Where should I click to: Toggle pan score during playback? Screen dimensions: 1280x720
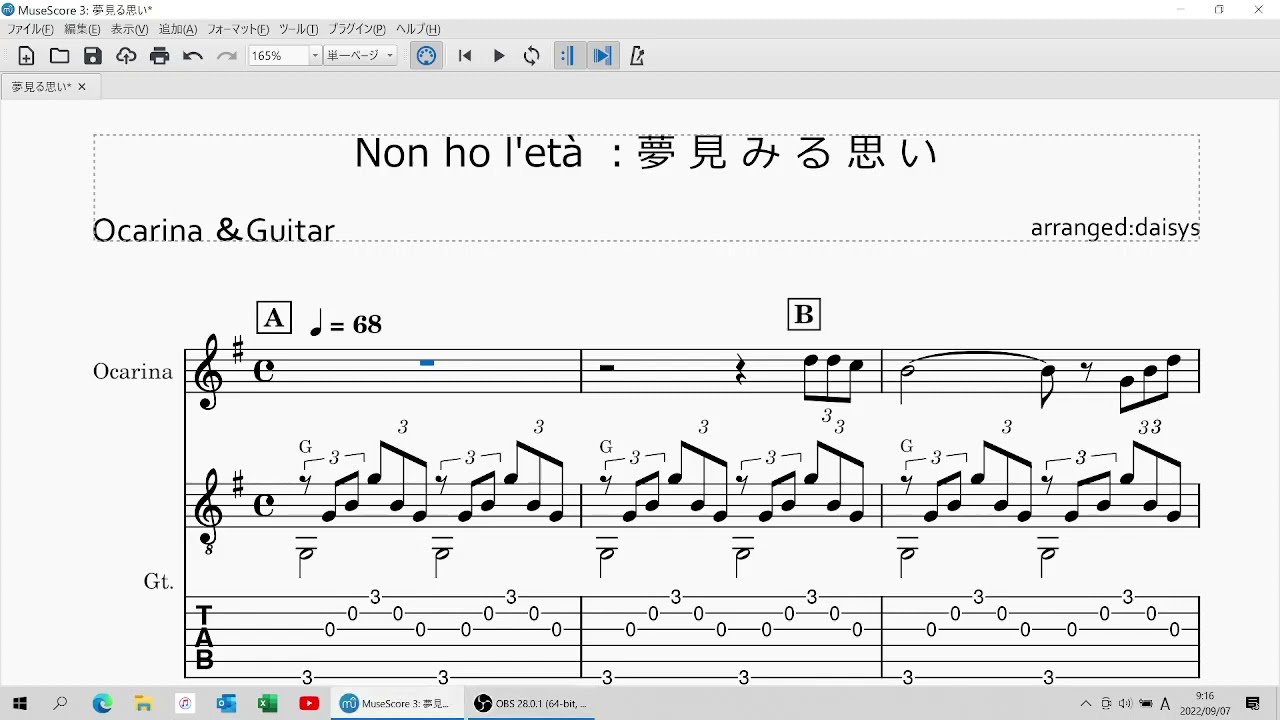(602, 56)
